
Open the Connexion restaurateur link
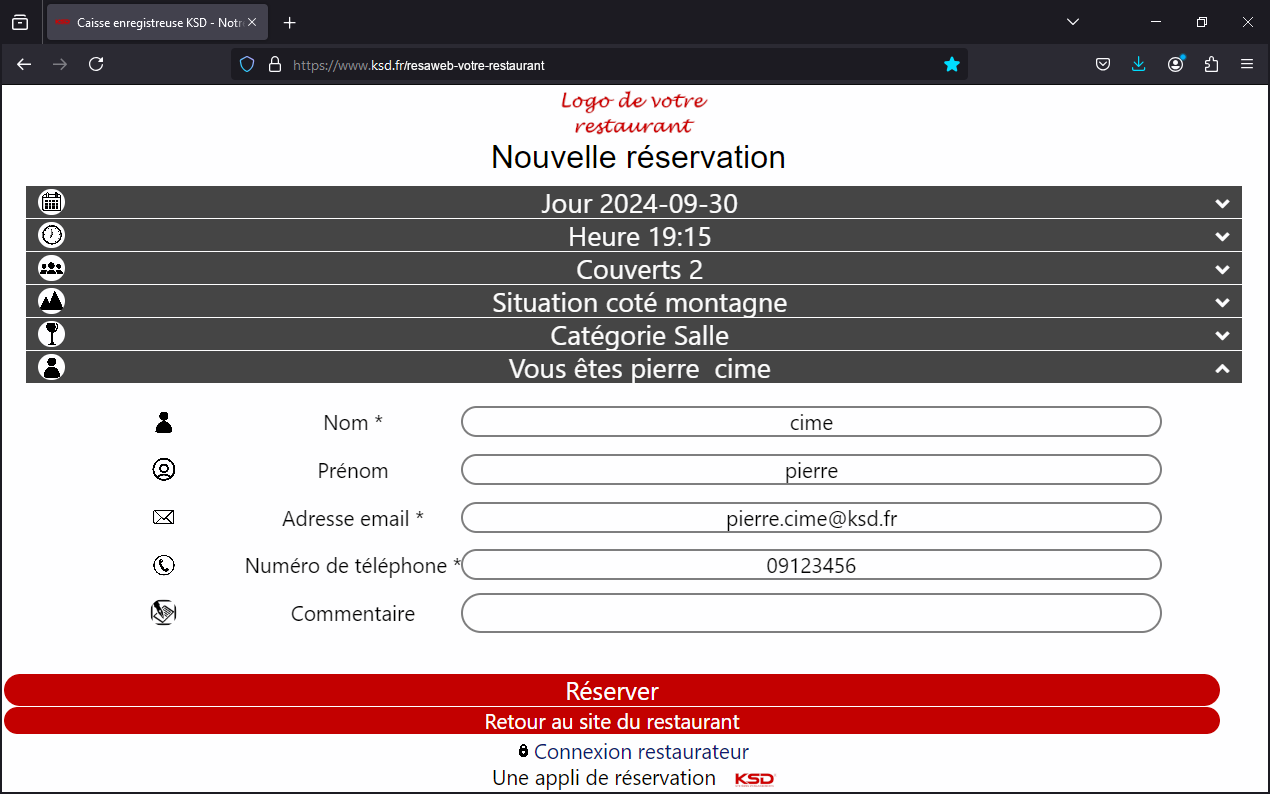point(641,751)
